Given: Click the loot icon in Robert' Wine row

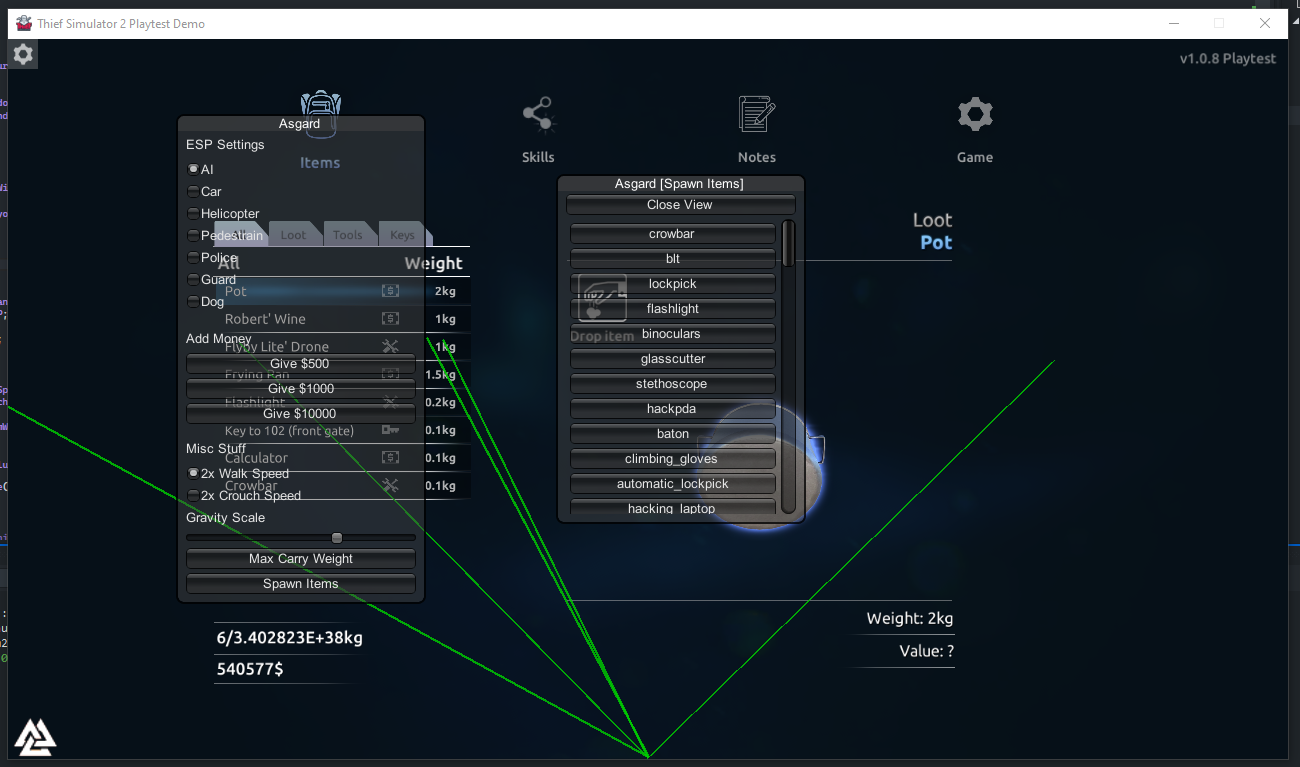Looking at the screenshot, I should (390, 319).
